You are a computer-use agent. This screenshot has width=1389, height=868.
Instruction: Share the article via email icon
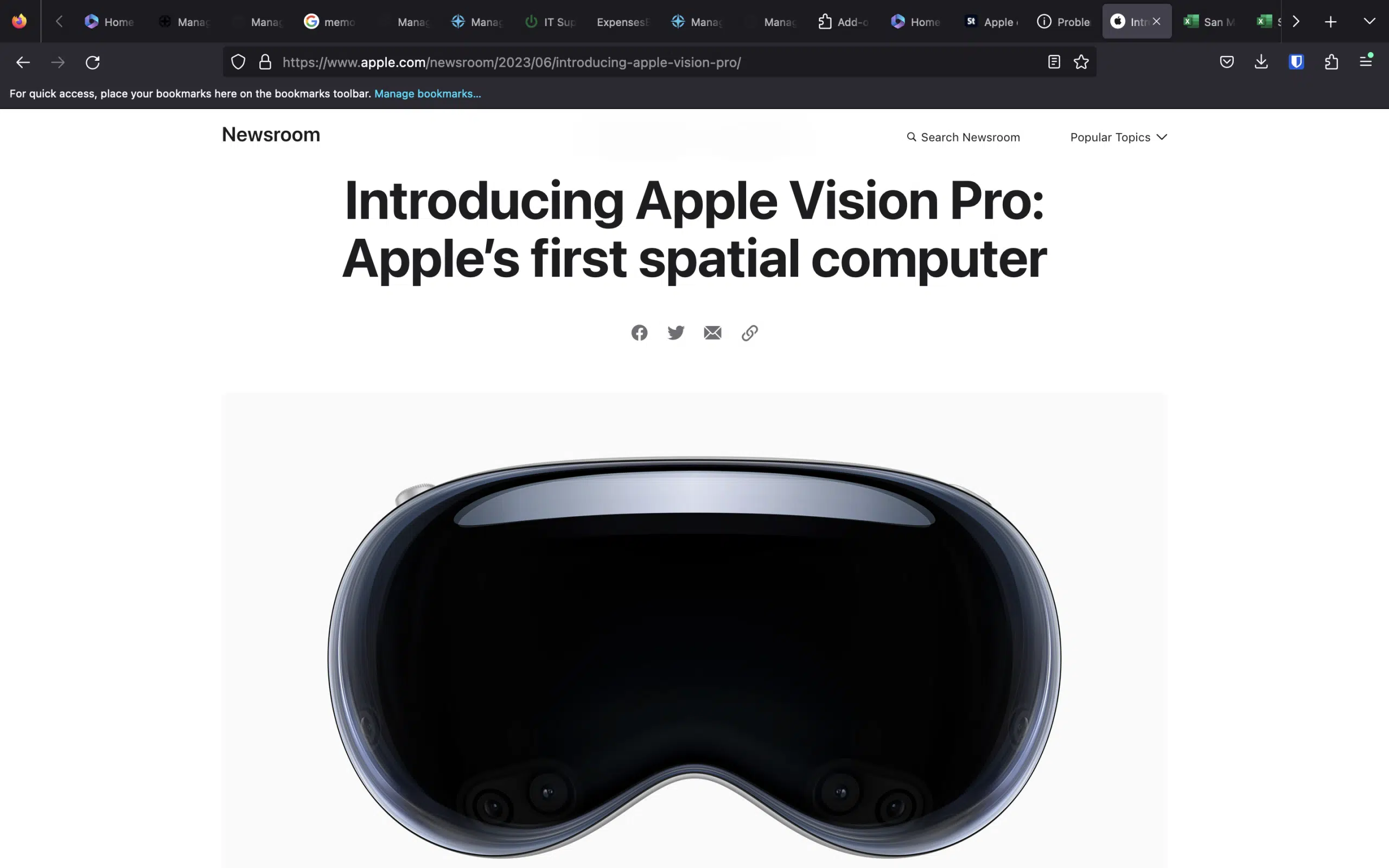click(x=712, y=333)
